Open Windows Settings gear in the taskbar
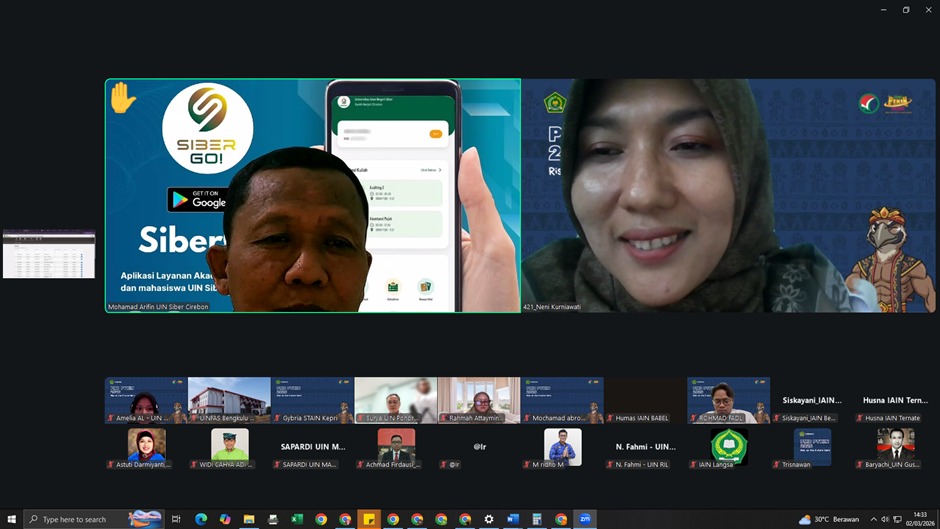This screenshot has width=940, height=529. tap(489, 519)
